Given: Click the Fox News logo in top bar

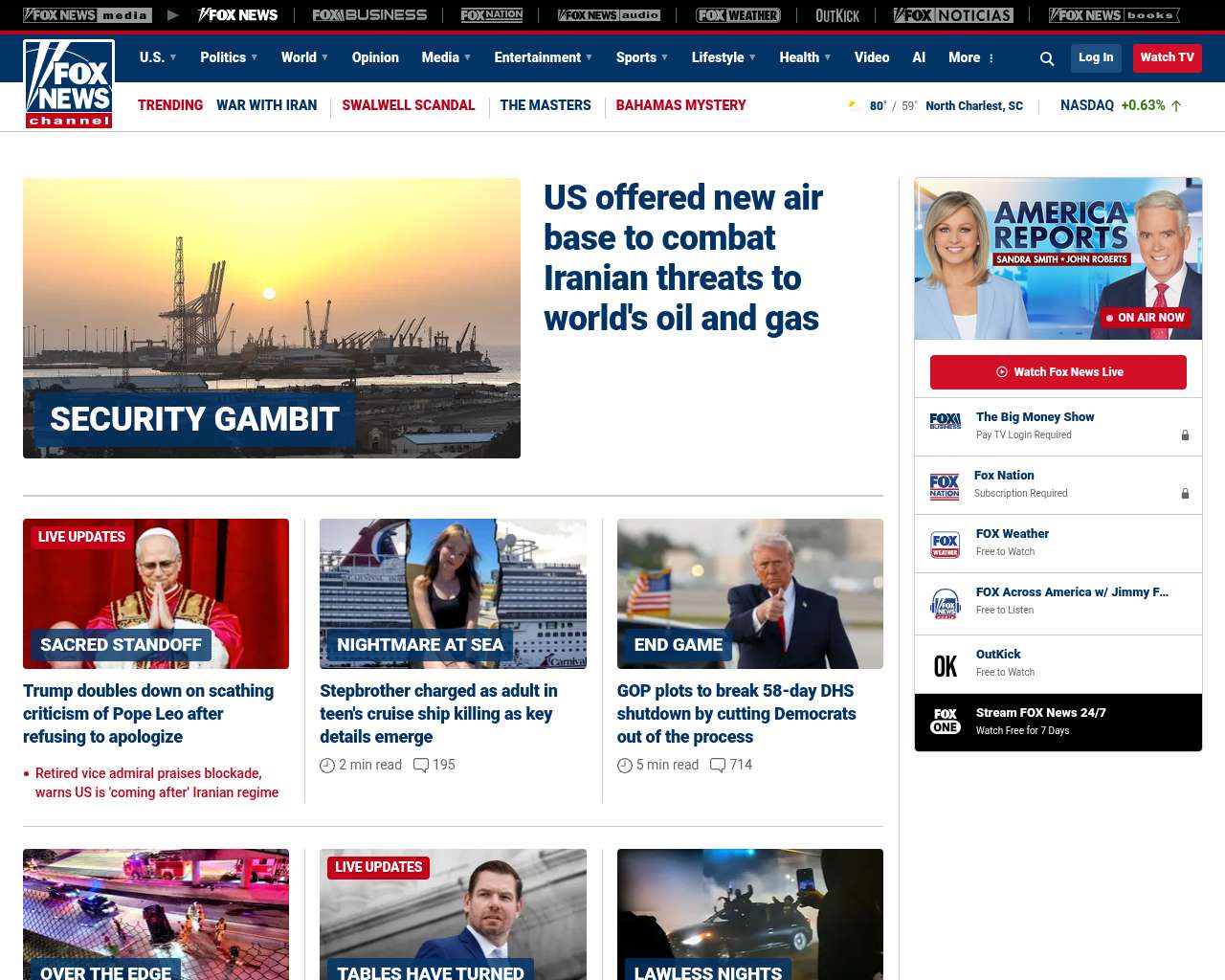Looking at the screenshot, I should tap(237, 15).
